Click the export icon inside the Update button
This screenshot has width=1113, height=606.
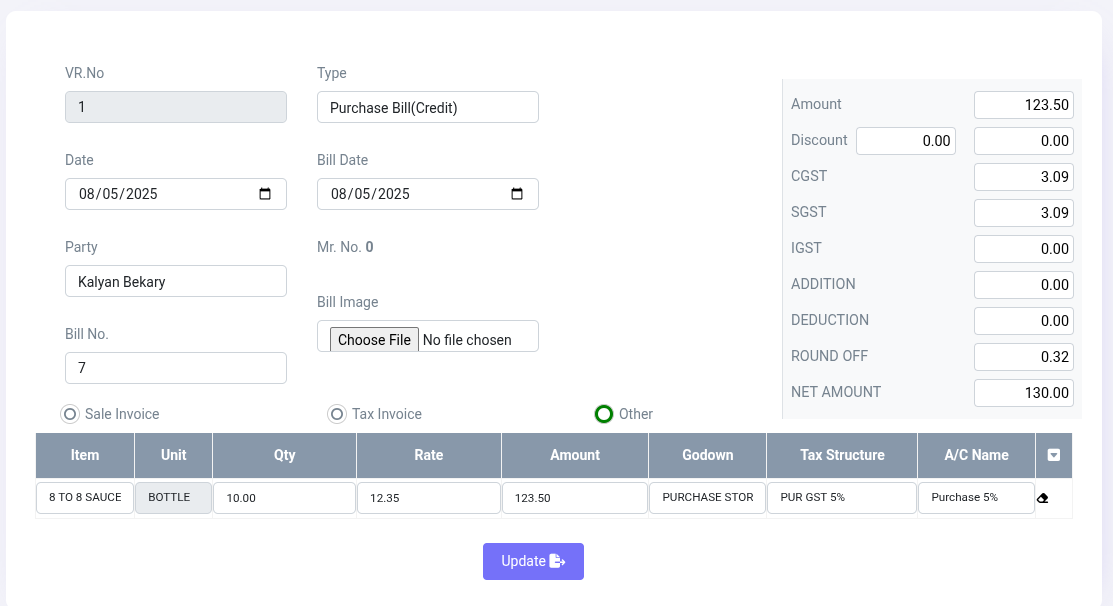(x=556, y=561)
